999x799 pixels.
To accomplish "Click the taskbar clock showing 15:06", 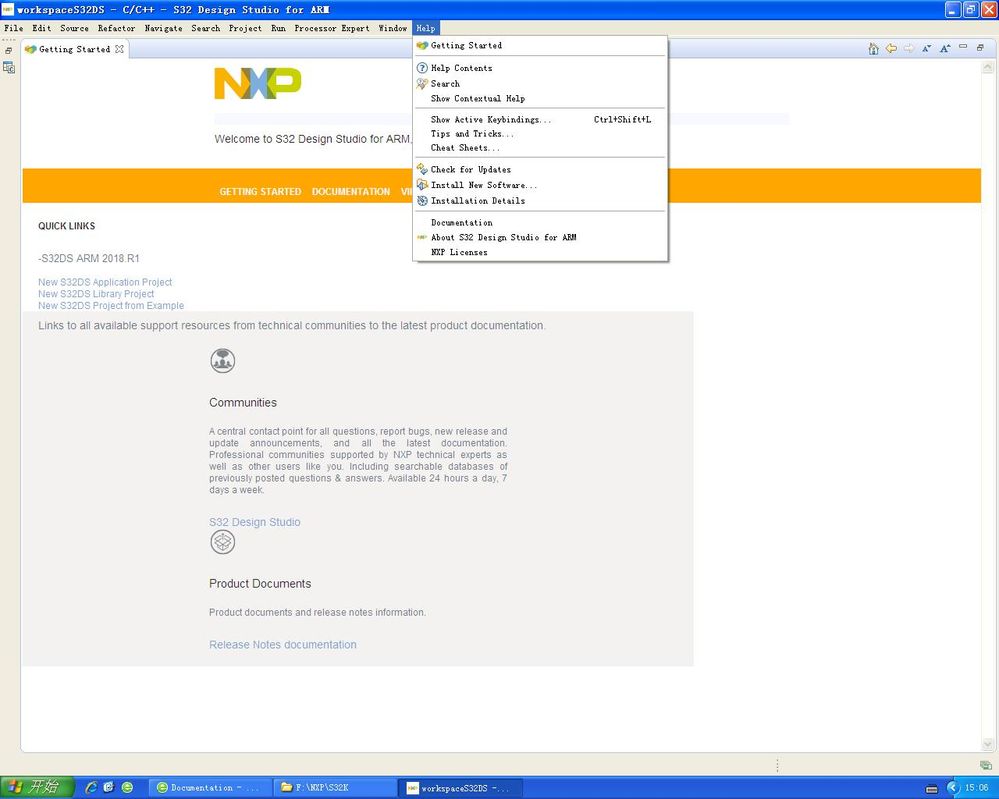I will (976, 788).
